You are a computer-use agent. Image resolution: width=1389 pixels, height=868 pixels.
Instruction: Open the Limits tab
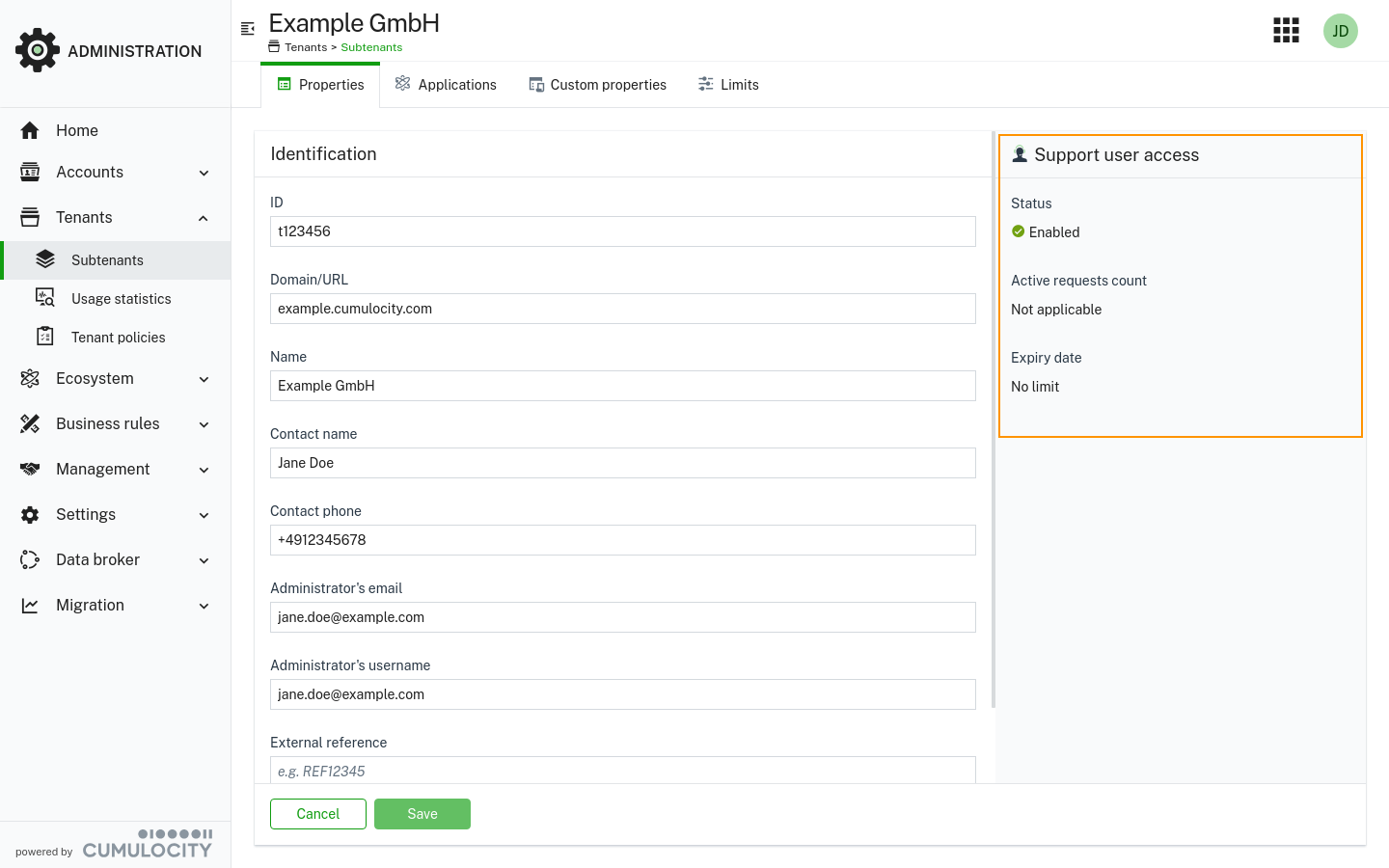(728, 85)
